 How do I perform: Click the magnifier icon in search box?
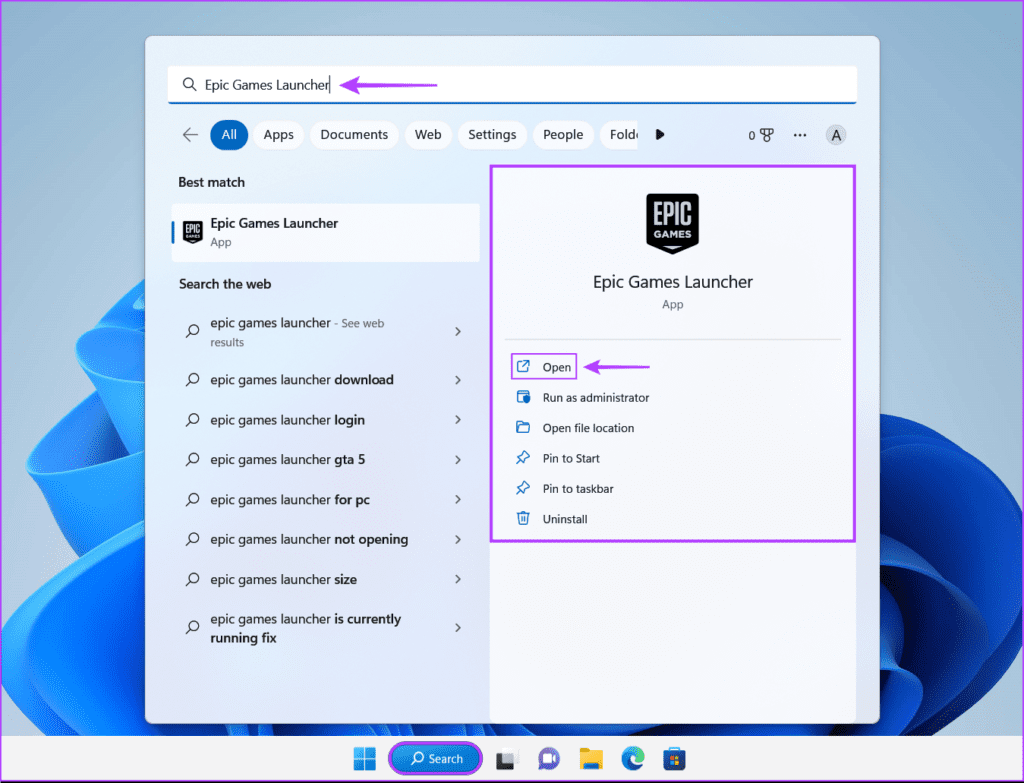pyautogui.click(x=189, y=84)
